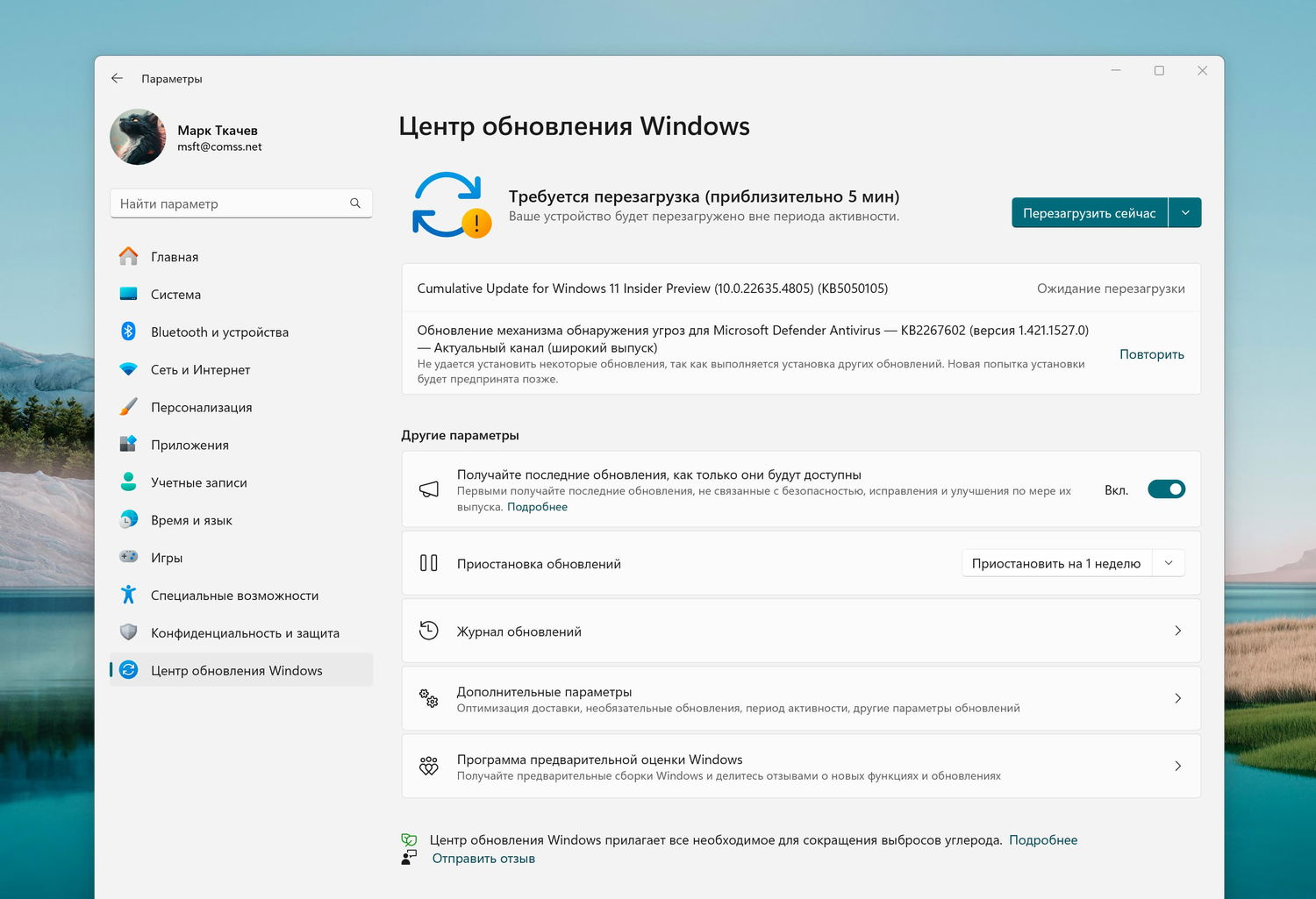Open the Подробнее link about carbon emissions

click(x=1043, y=839)
